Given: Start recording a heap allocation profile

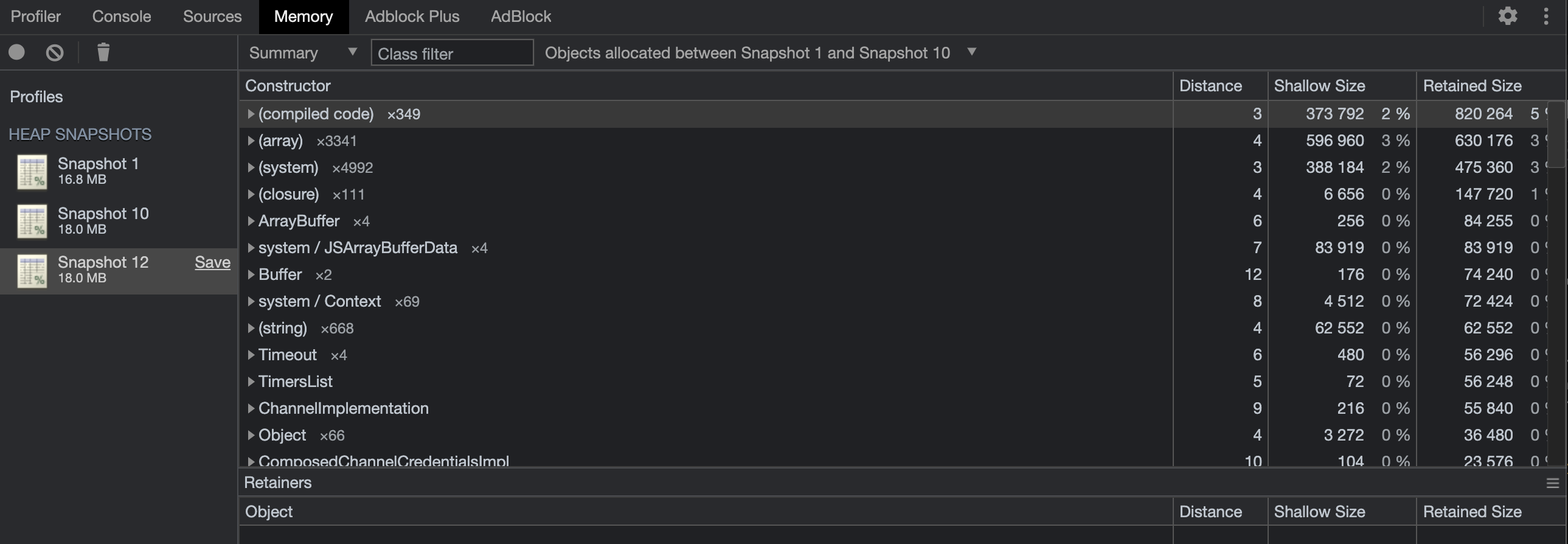Looking at the screenshot, I should [18, 52].
